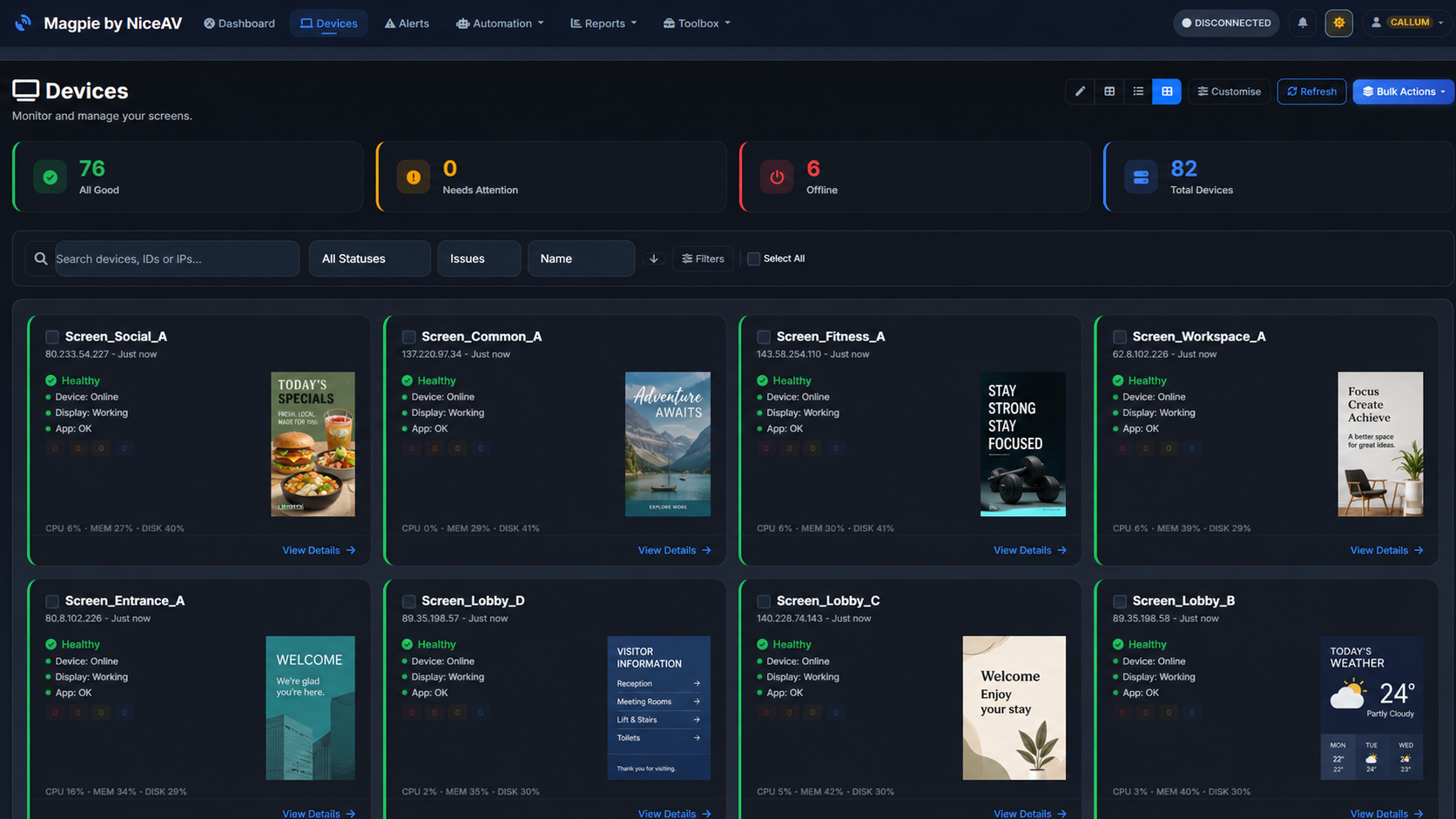Screen dimensions: 1456x819
Task: Click the 6 Offline stat card
Action: (914, 177)
